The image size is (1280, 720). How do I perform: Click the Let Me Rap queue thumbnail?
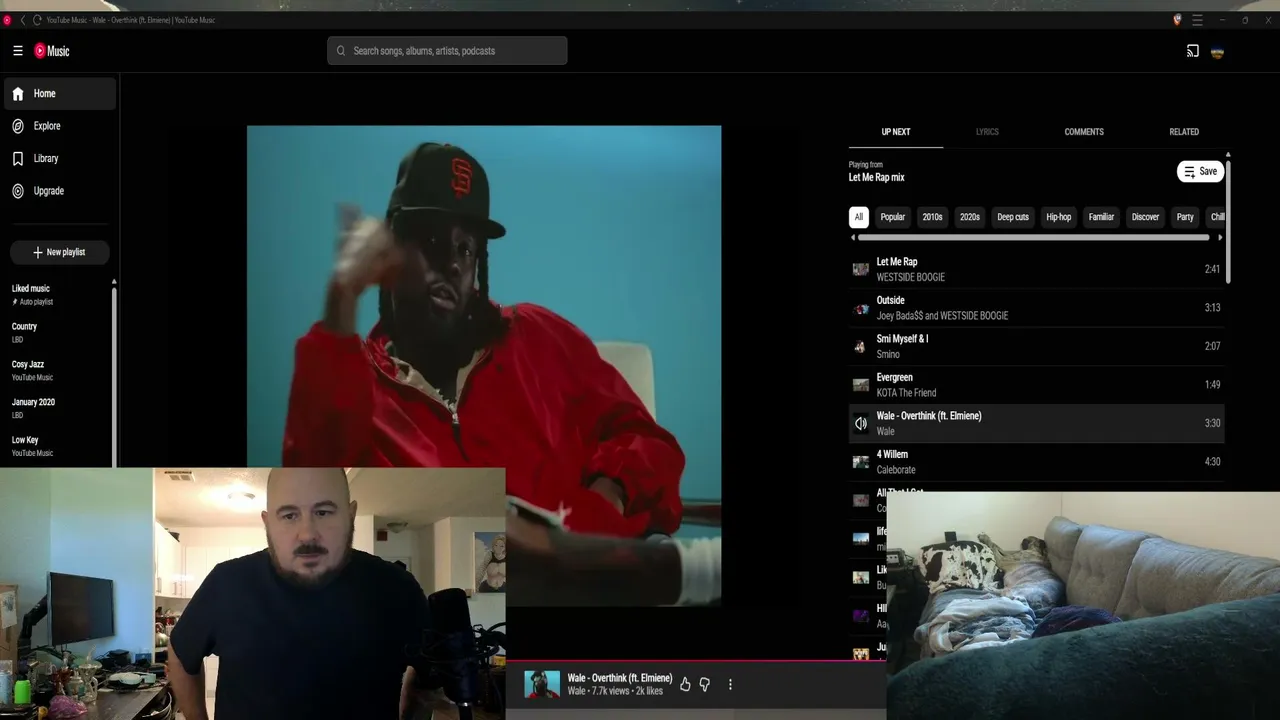tap(861, 269)
